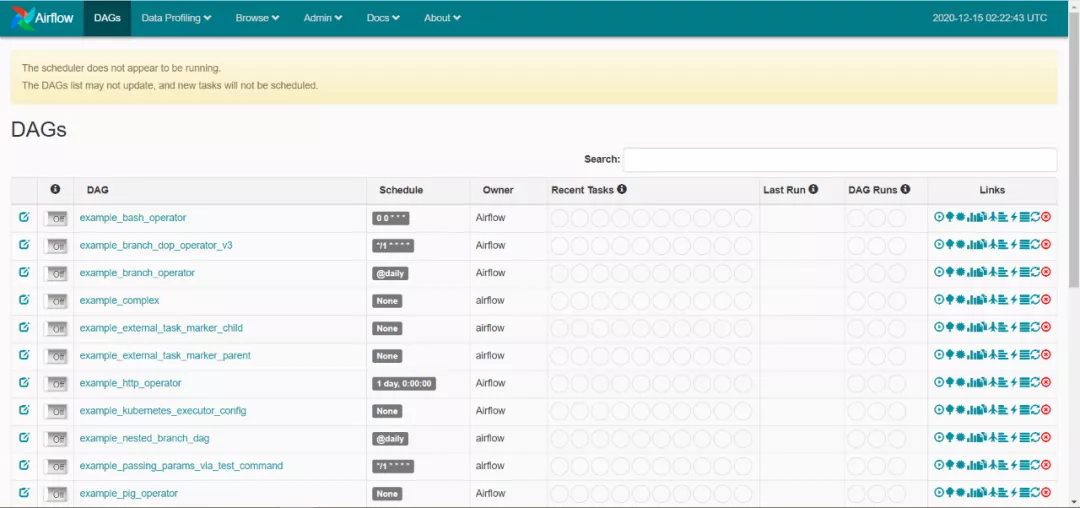Click the '0 0 * * *' schedule badge

(x=391, y=218)
